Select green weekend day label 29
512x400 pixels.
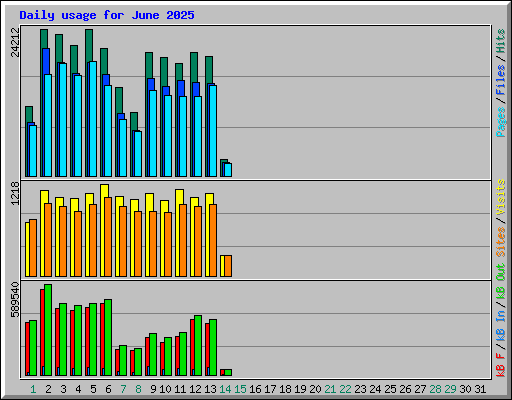click(x=450, y=389)
